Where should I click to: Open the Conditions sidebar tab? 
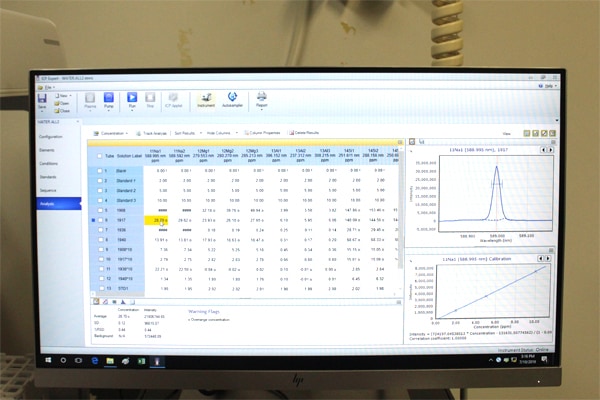(x=50, y=162)
